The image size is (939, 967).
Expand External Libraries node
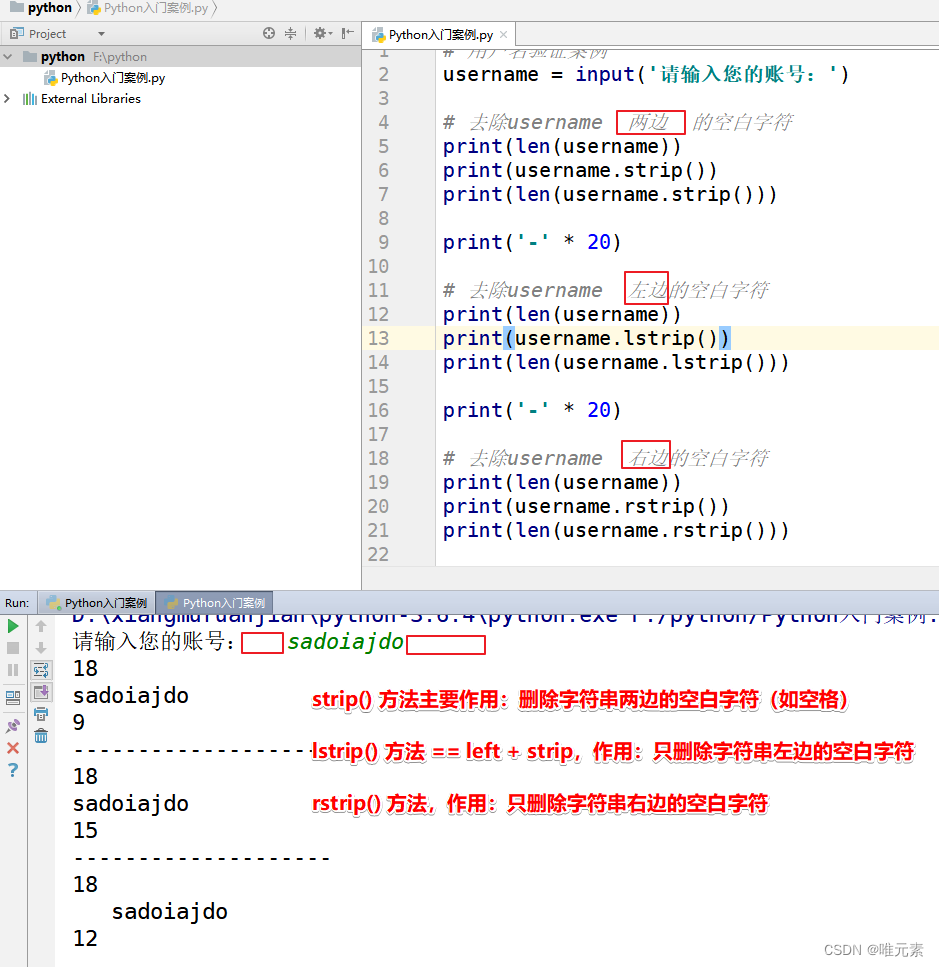click(7, 99)
